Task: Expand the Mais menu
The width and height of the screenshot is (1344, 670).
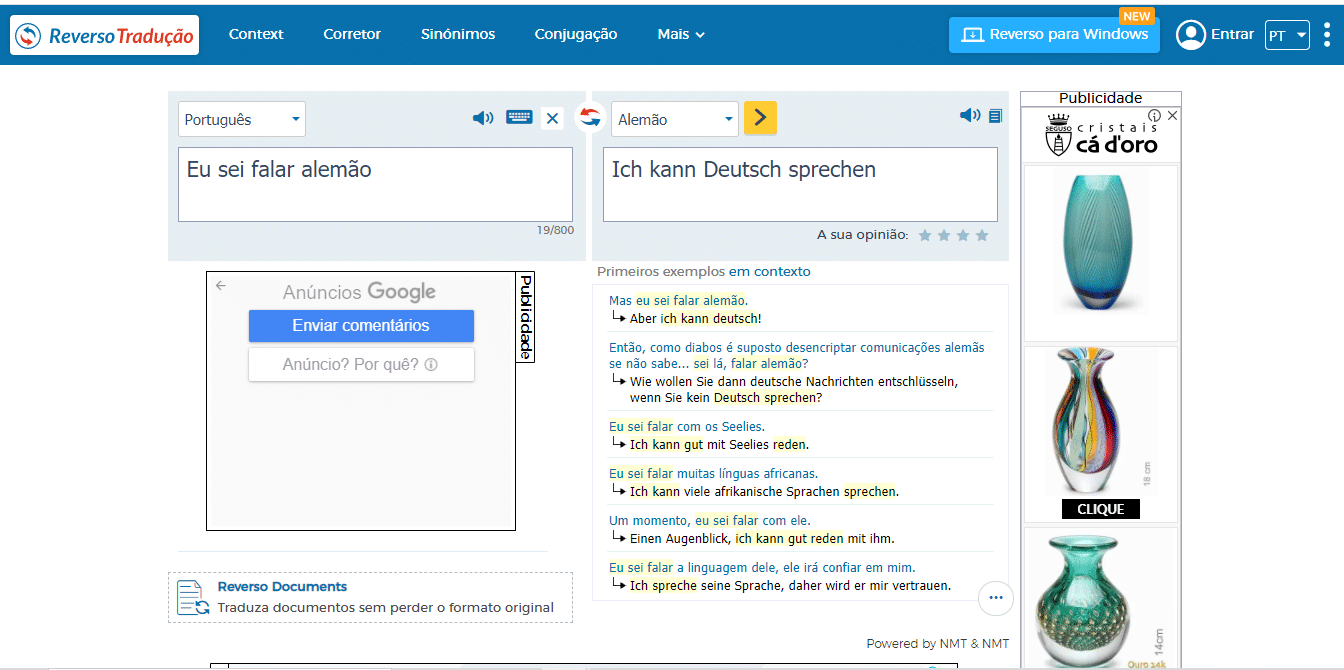Action: point(681,34)
